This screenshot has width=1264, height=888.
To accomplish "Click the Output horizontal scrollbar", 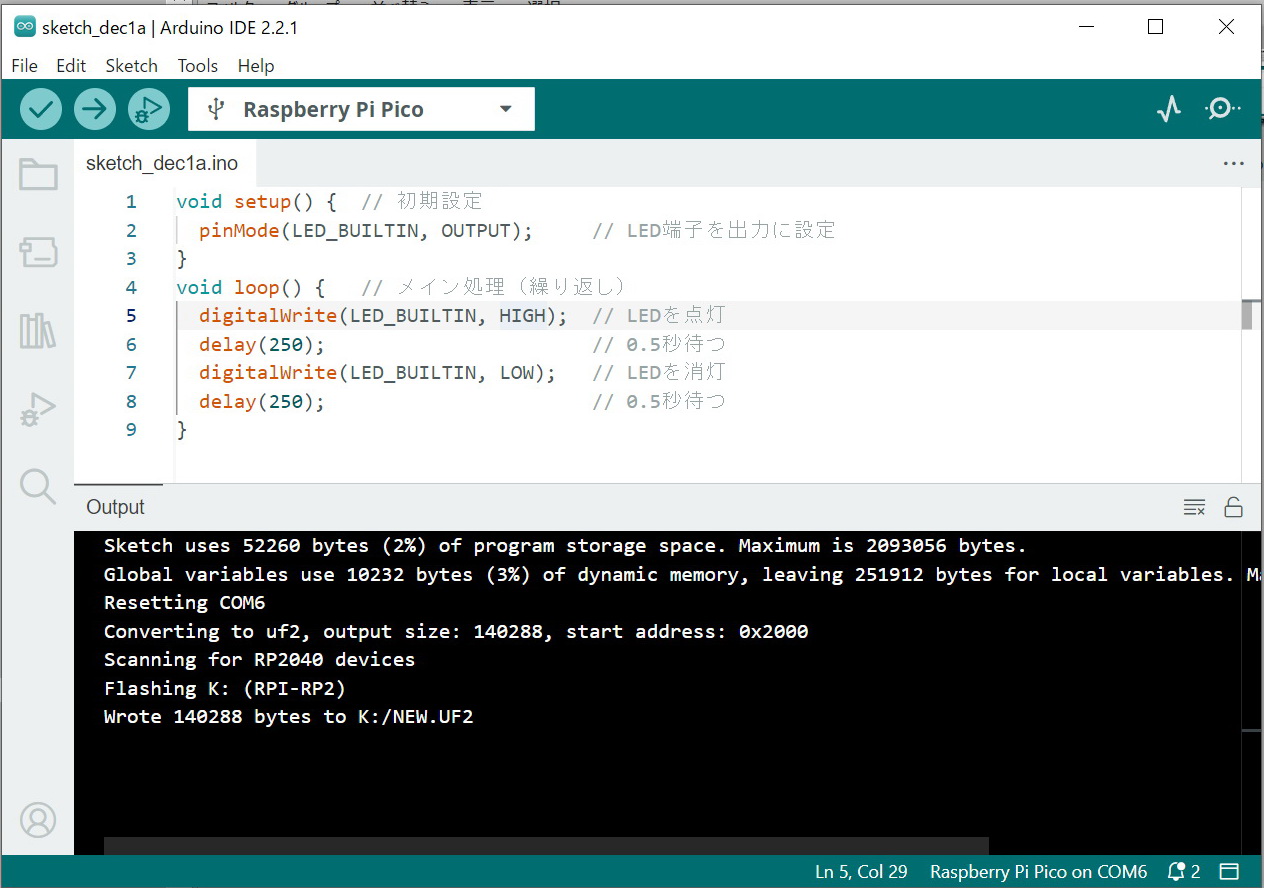I will [x=546, y=846].
